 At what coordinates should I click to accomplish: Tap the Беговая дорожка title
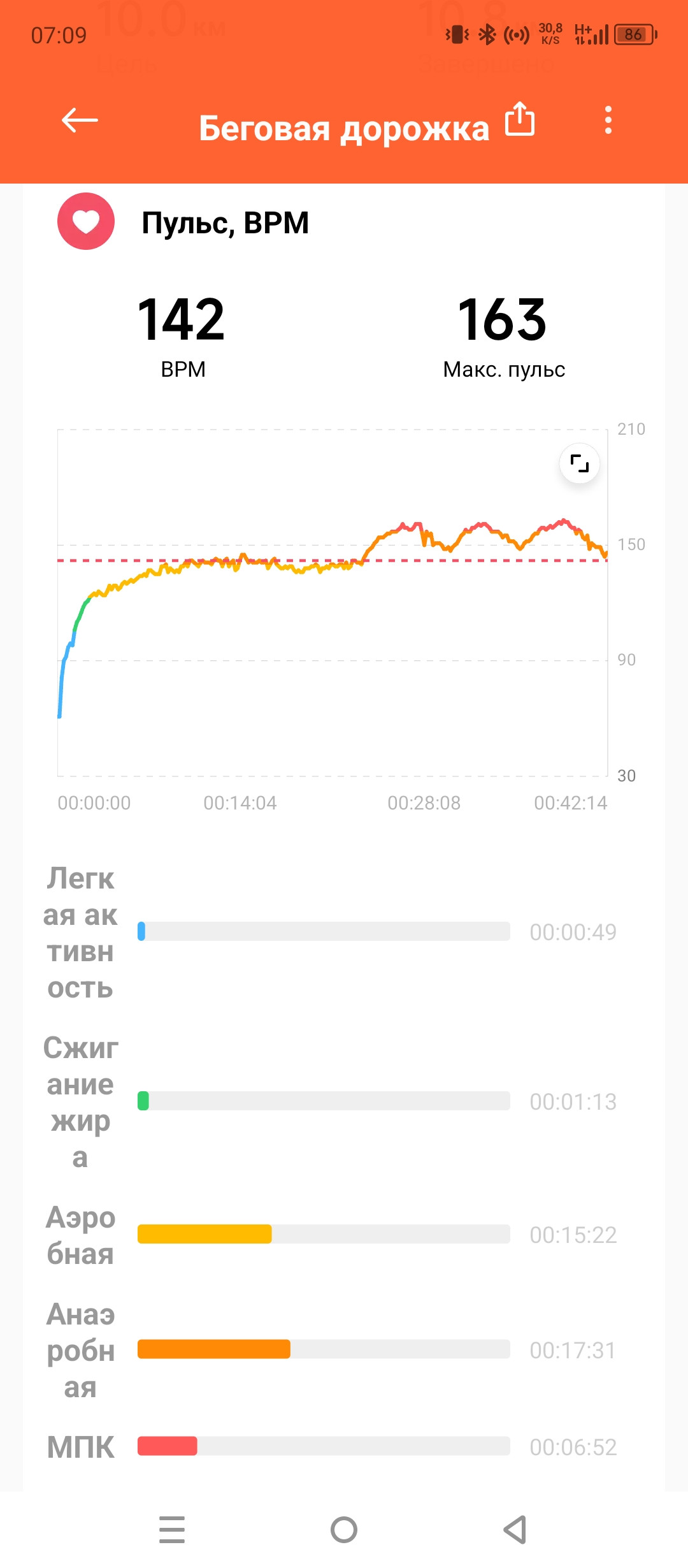coord(344,128)
